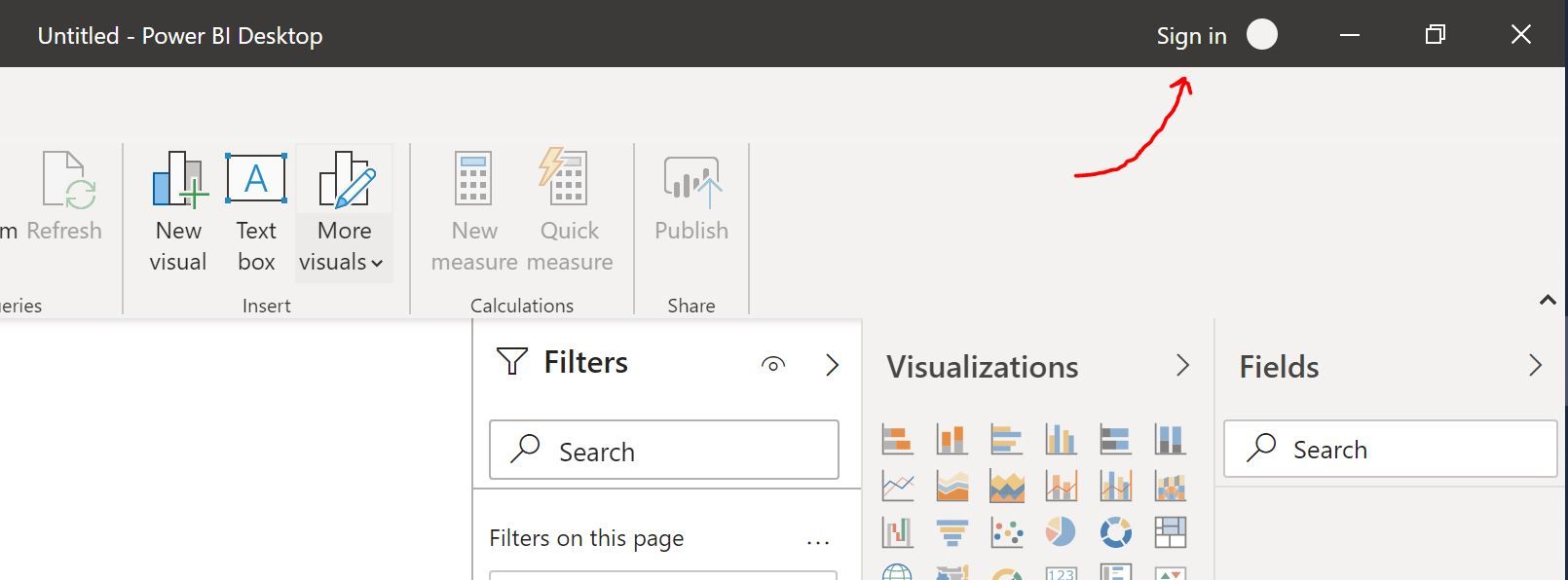Select the Stacked column chart visual
This screenshot has height=580, width=1568.
tap(952, 440)
